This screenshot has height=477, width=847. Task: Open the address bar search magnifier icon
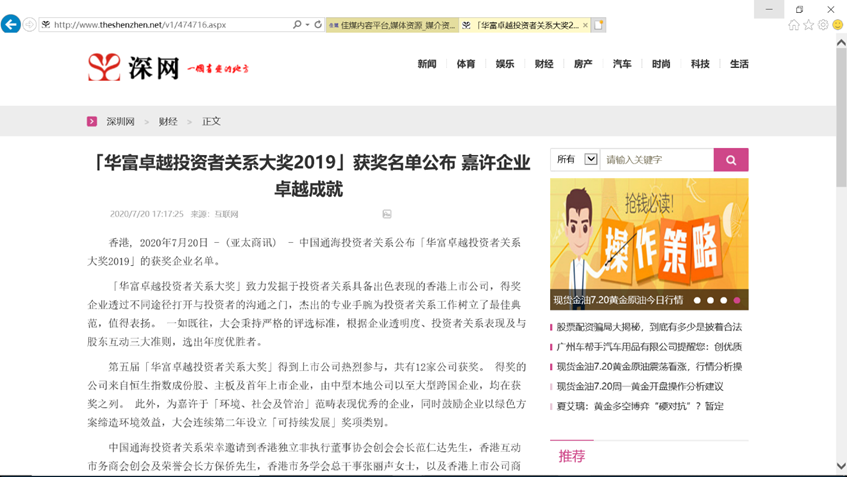pyautogui.click(x=297, y=24)
